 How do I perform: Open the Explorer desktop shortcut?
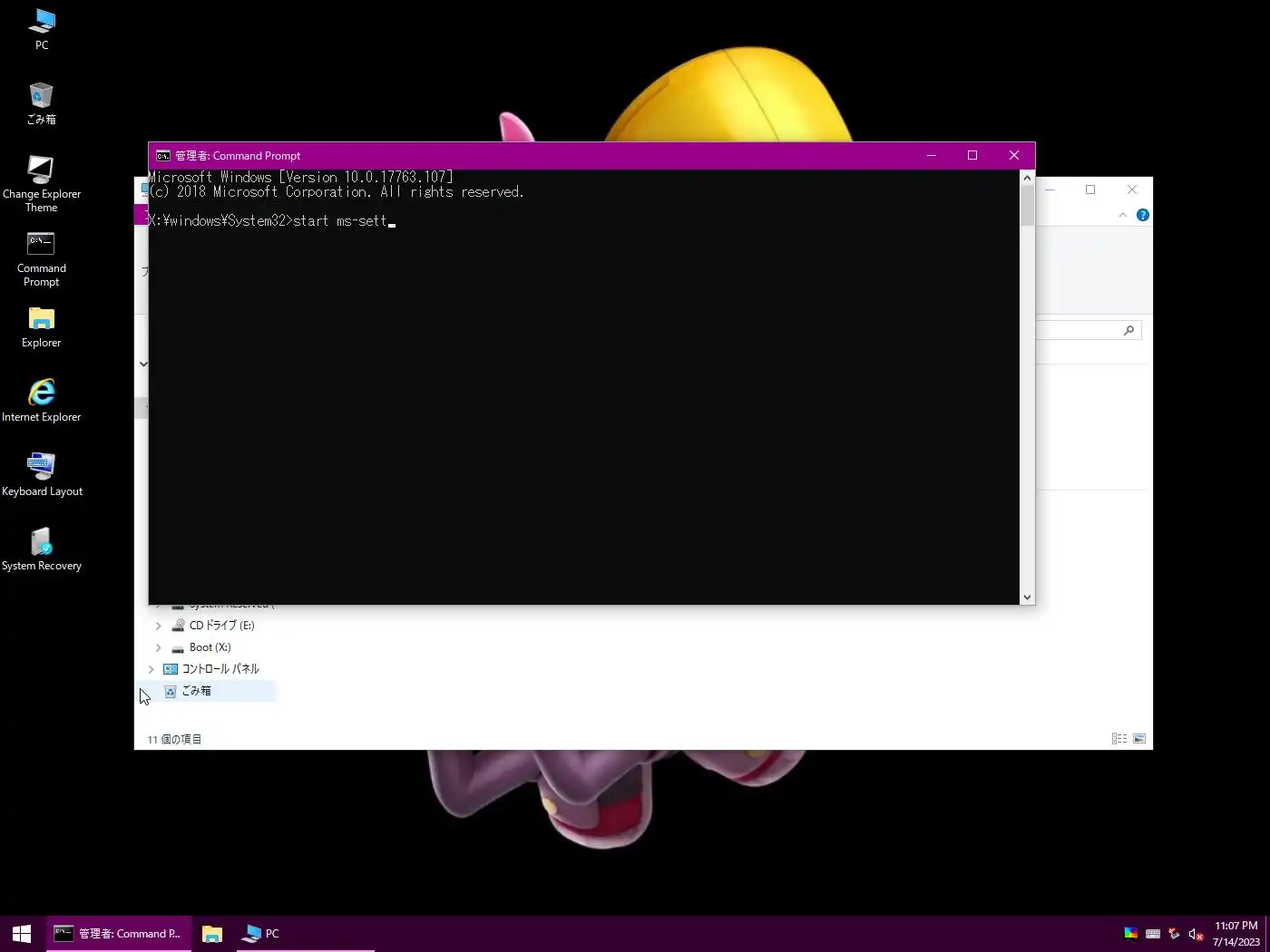42,327
